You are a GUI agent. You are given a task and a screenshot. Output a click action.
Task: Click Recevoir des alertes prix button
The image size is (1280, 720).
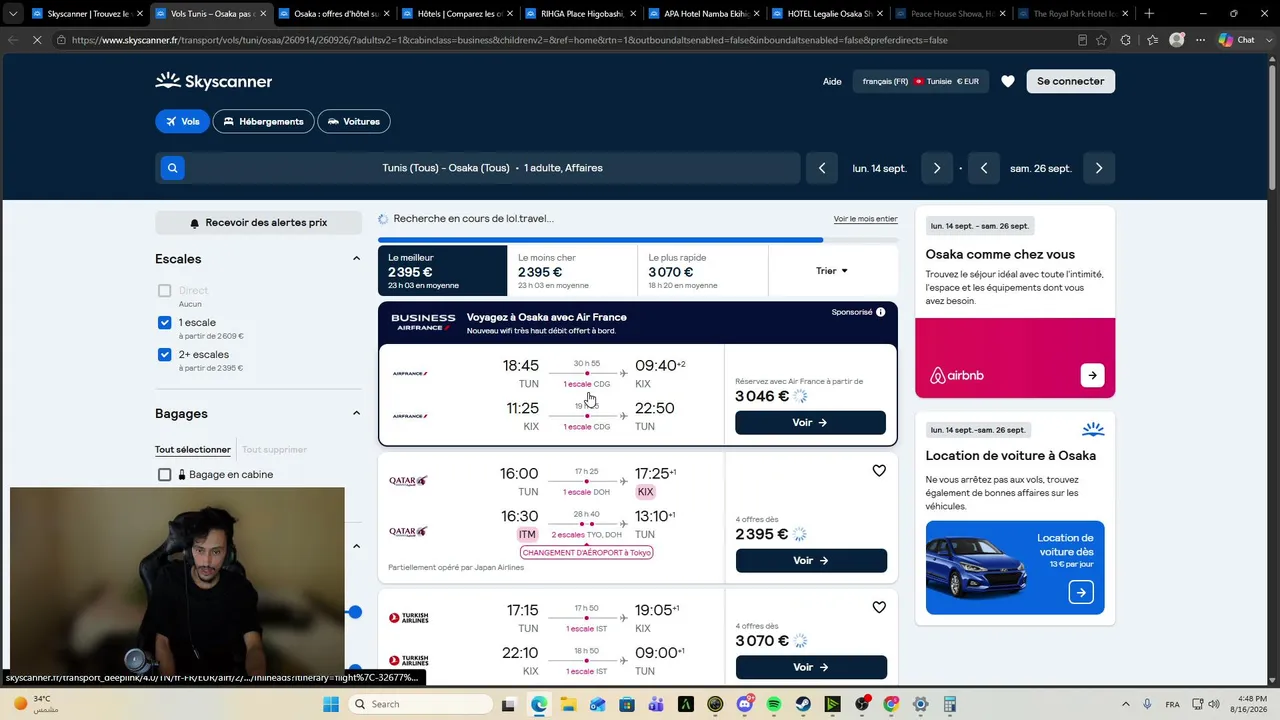click(258, 223)
